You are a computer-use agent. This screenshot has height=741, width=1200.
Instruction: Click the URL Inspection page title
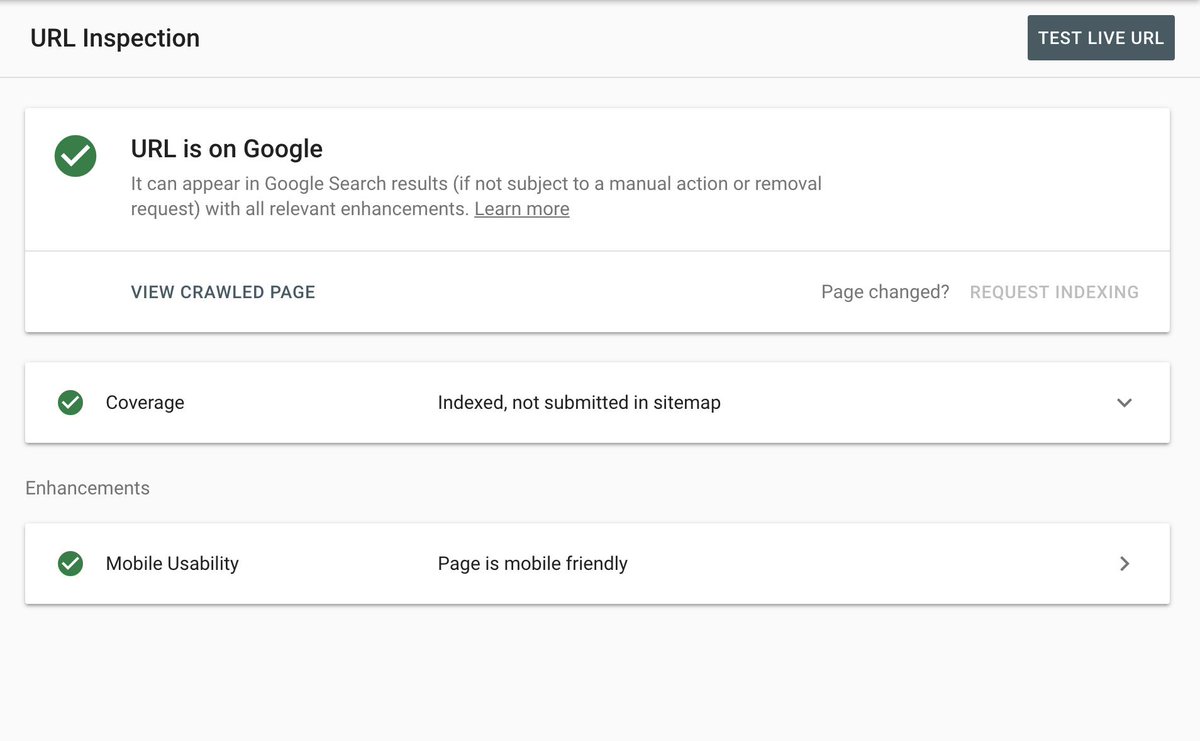point(115,38)
